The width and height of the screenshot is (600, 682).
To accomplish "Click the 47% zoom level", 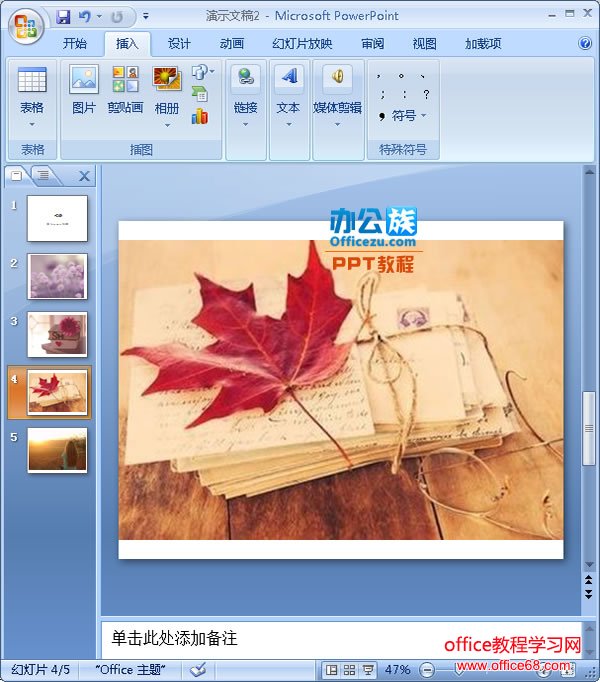I will point(398,670).
